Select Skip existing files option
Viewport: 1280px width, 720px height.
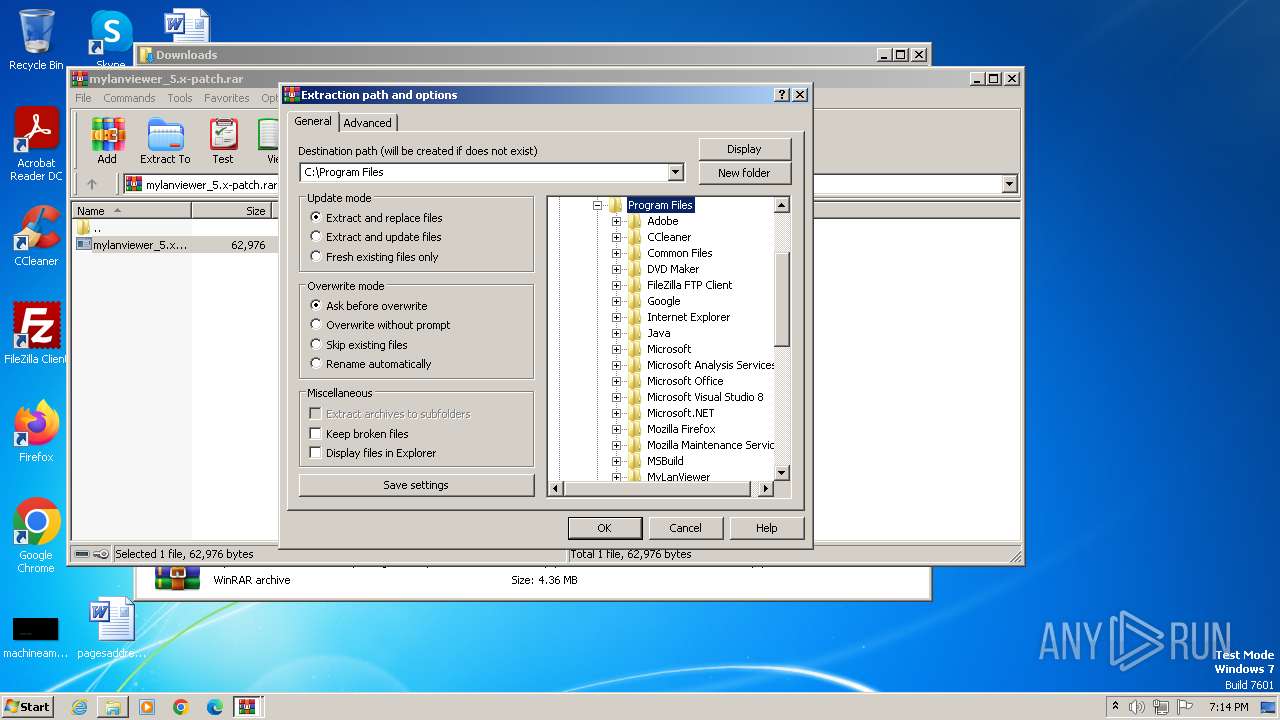359,345
